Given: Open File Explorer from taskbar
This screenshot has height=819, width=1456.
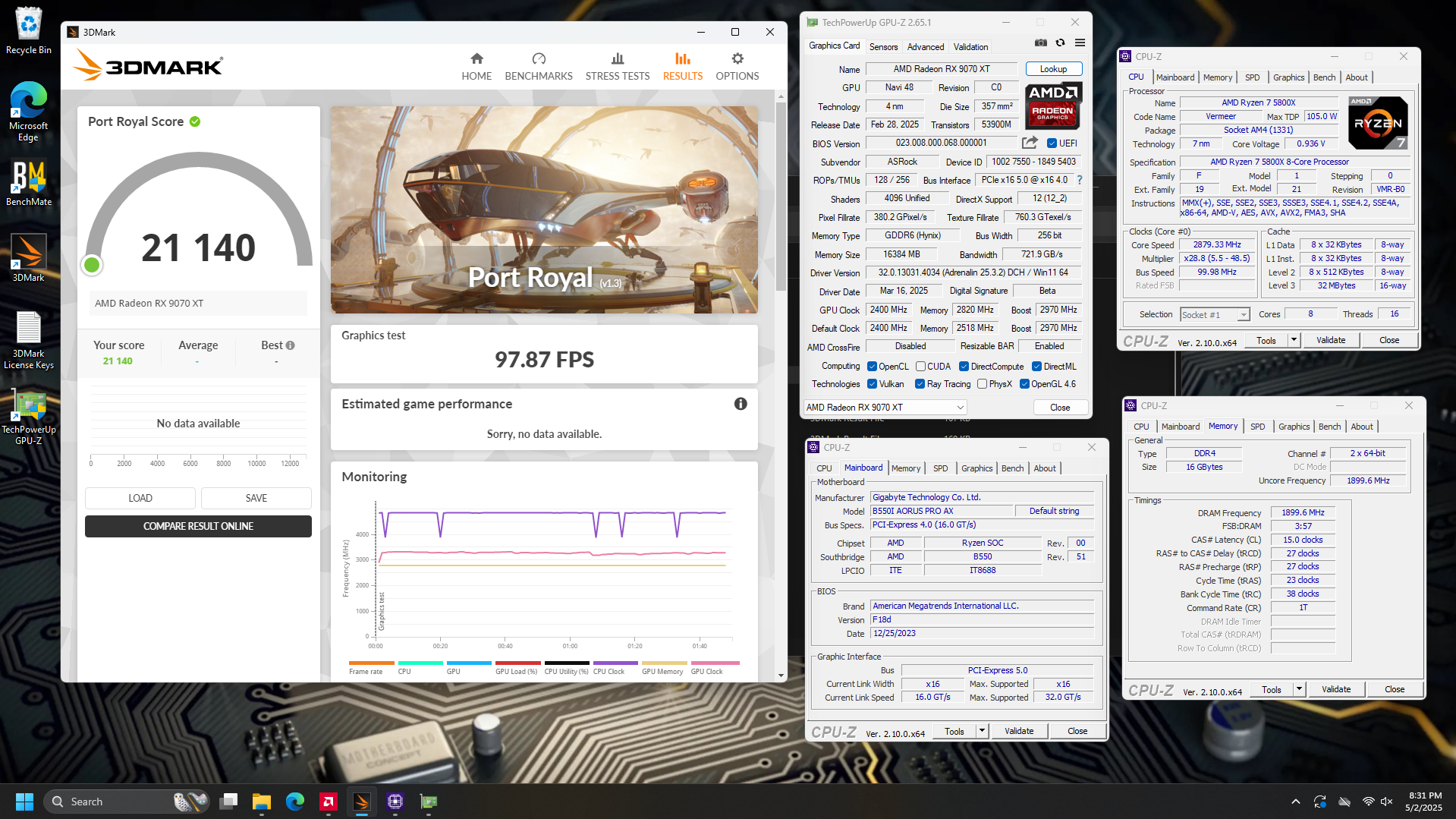Looking at the screenshot, I should [262, 802].
